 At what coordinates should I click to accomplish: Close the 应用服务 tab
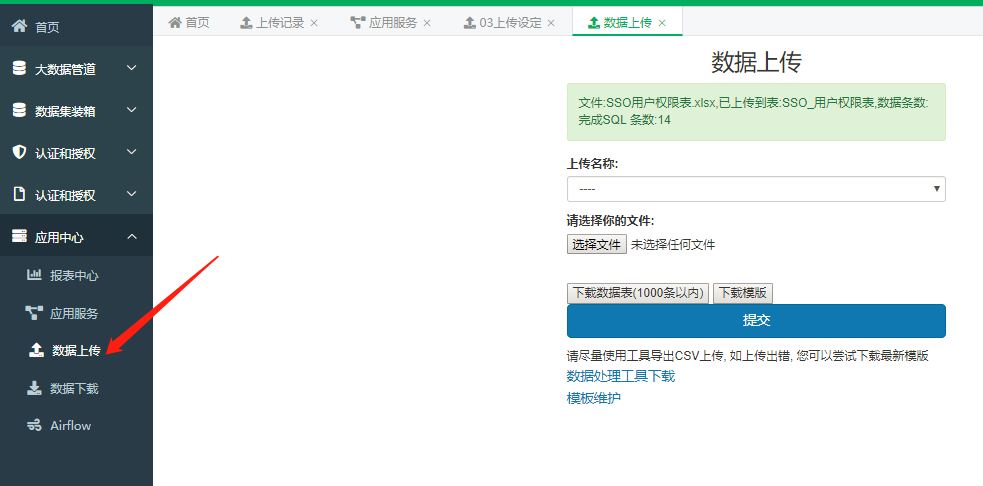pyautogui.click(x=427, y=23)
